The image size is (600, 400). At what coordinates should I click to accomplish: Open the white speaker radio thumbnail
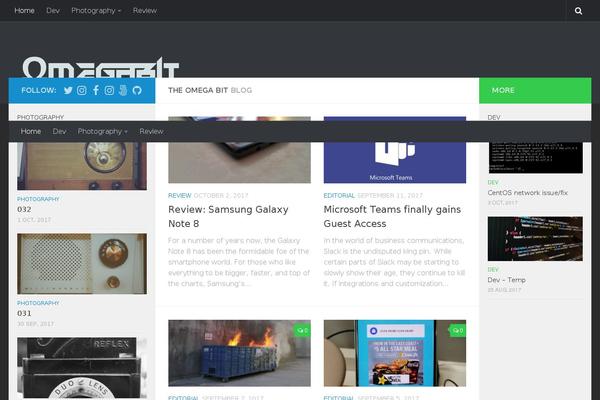tap(82, 264)
